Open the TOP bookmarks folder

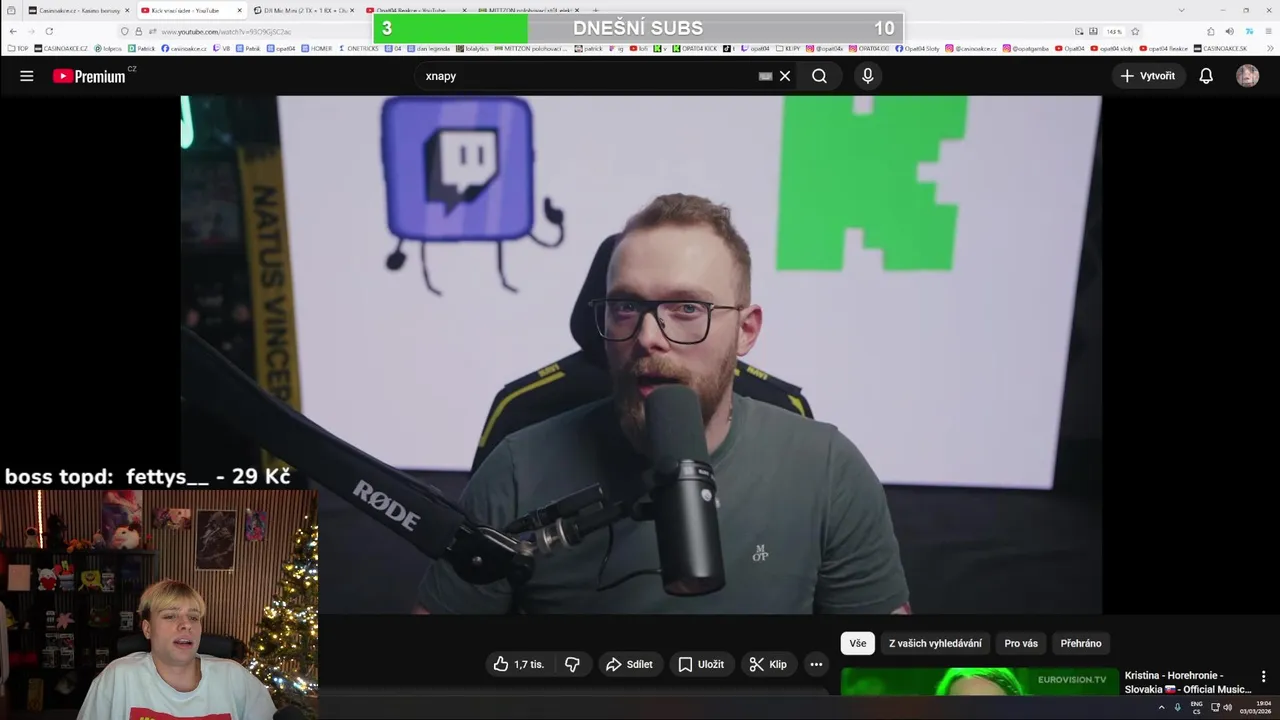coord(18,48)
